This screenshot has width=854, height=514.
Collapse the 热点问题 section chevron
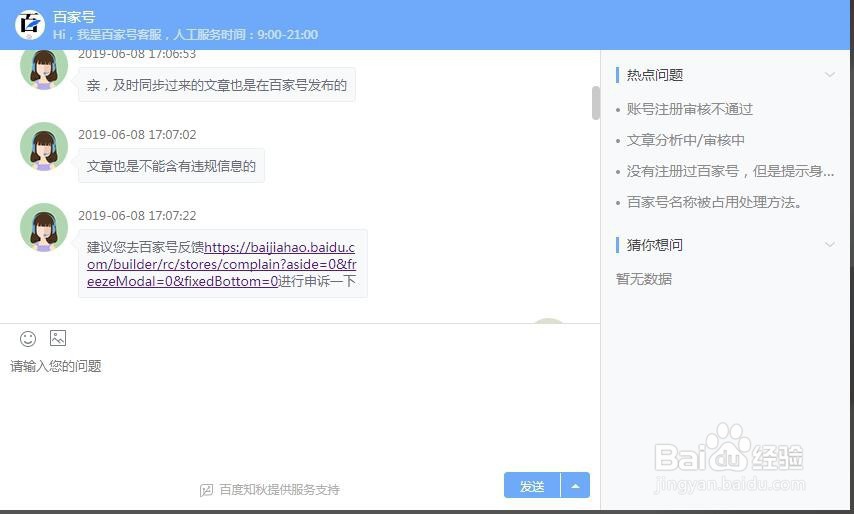click(x=829, y=75)
